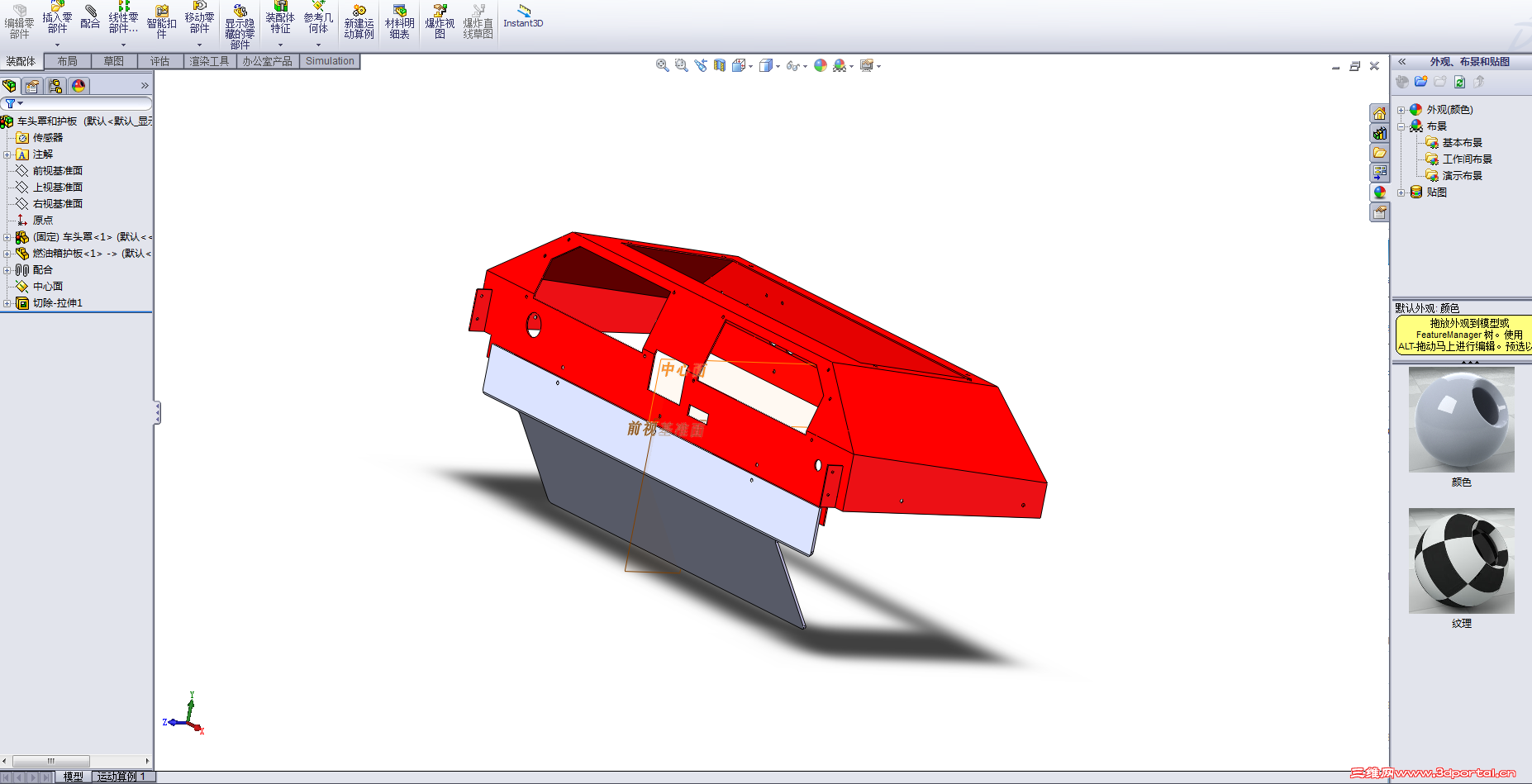Screen dimensions: 1532x784
Task: Expand the 车头罩<1> component node
Action: [x=7, y=237]
